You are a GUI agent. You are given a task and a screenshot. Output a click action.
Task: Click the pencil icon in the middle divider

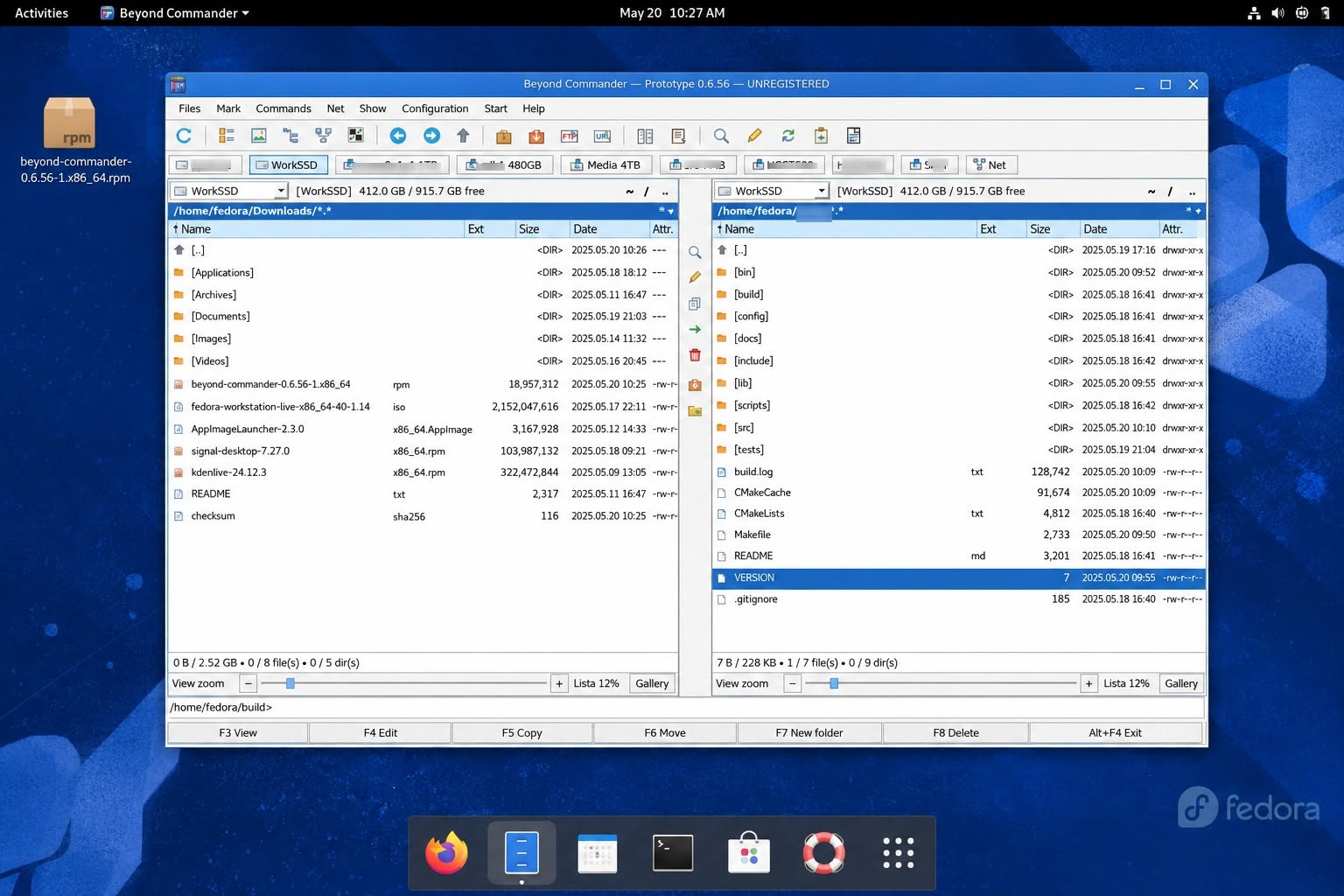click(x=695, y=277)
